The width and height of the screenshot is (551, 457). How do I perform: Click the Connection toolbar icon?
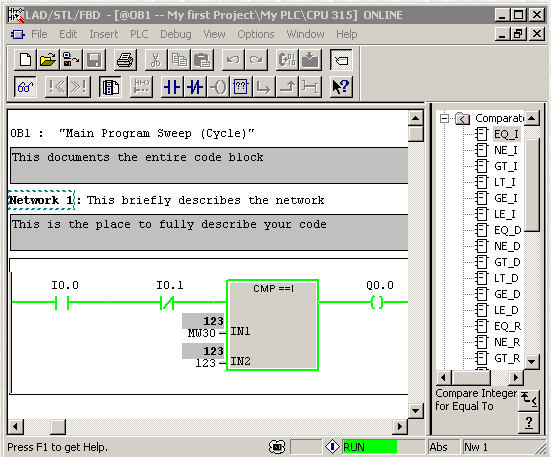(310, 87)
